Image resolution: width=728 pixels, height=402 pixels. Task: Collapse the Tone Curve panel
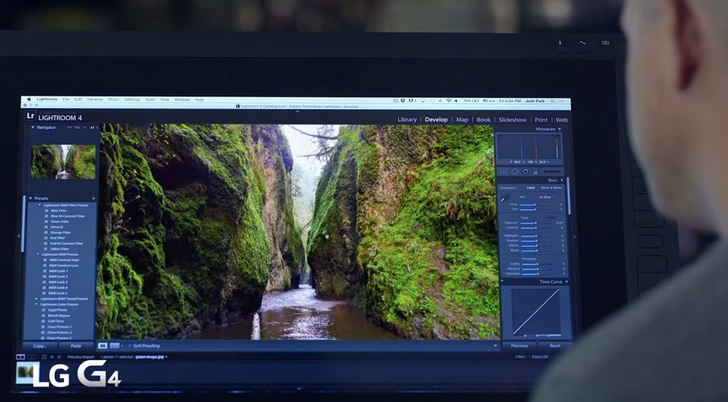(x=566, y=282)
